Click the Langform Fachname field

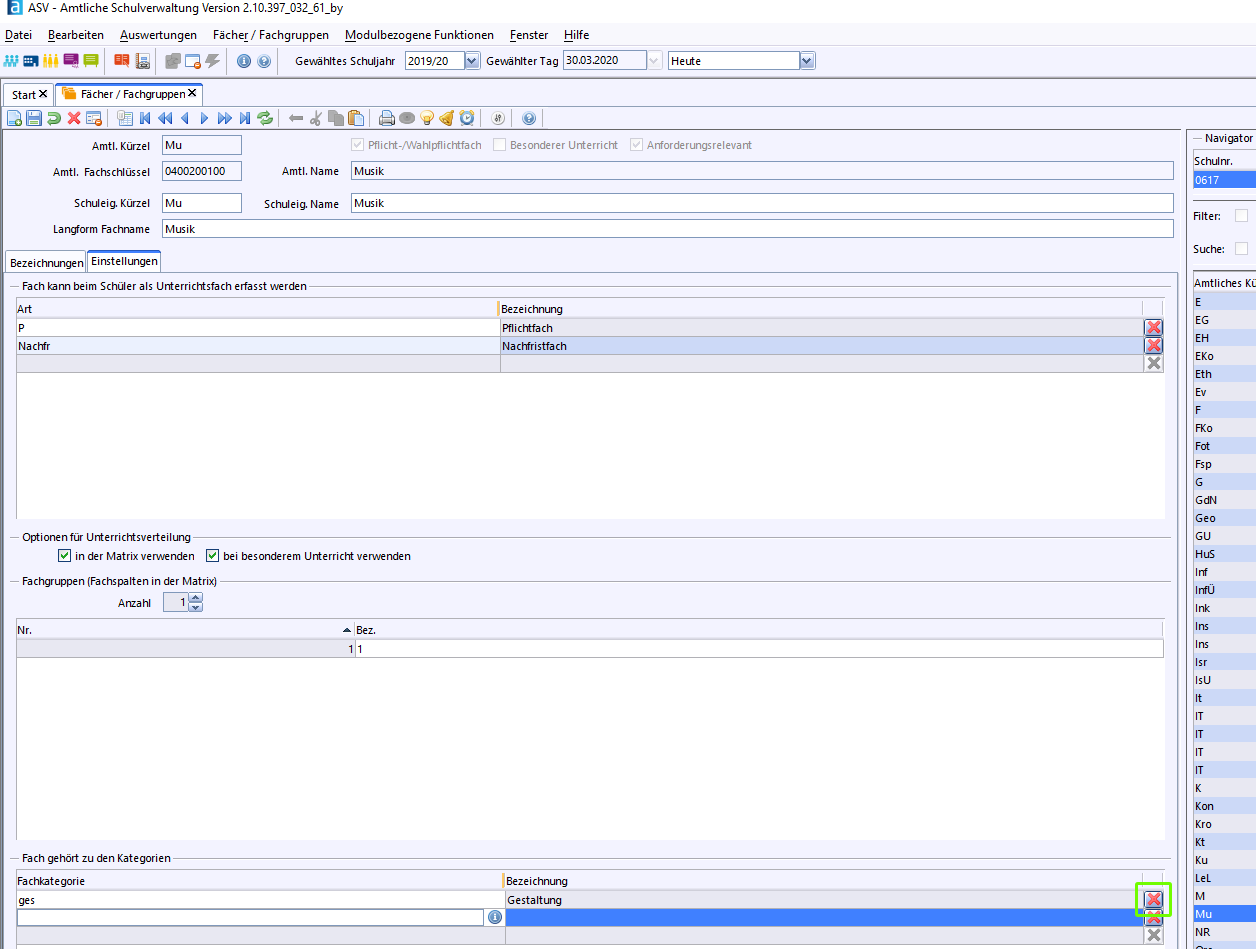pos(667,229)
